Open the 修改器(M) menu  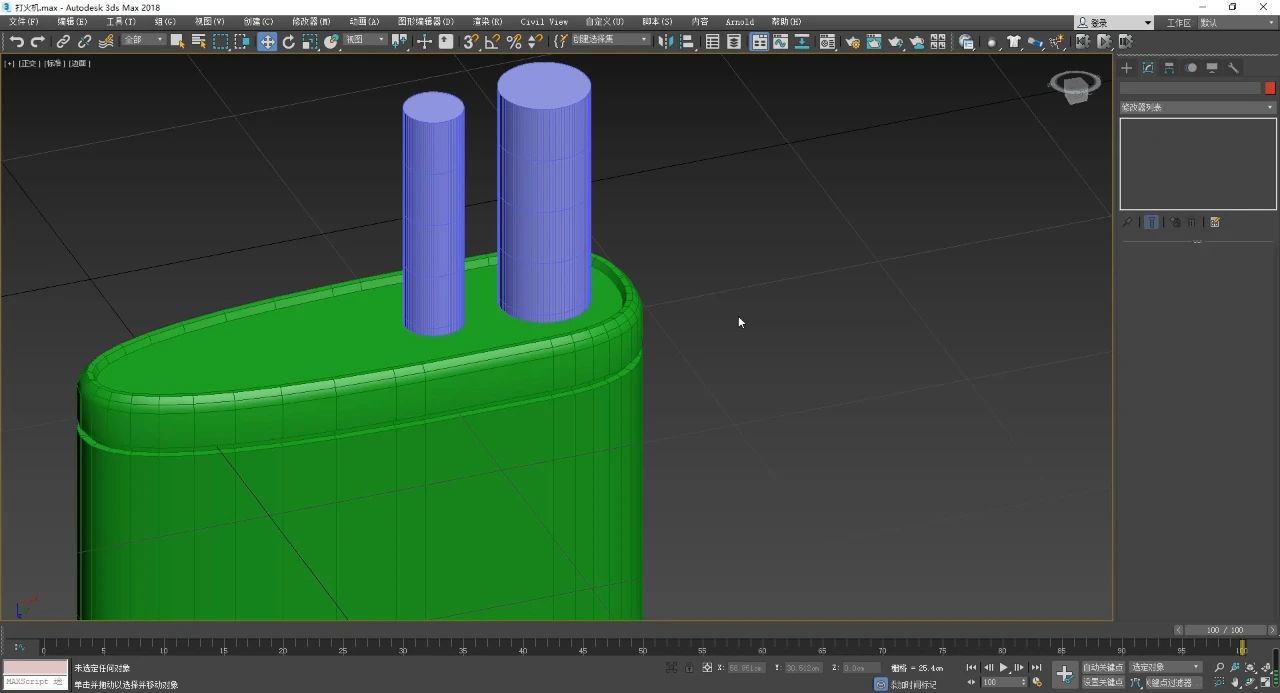pyautogui.click(x=311, y=21)
